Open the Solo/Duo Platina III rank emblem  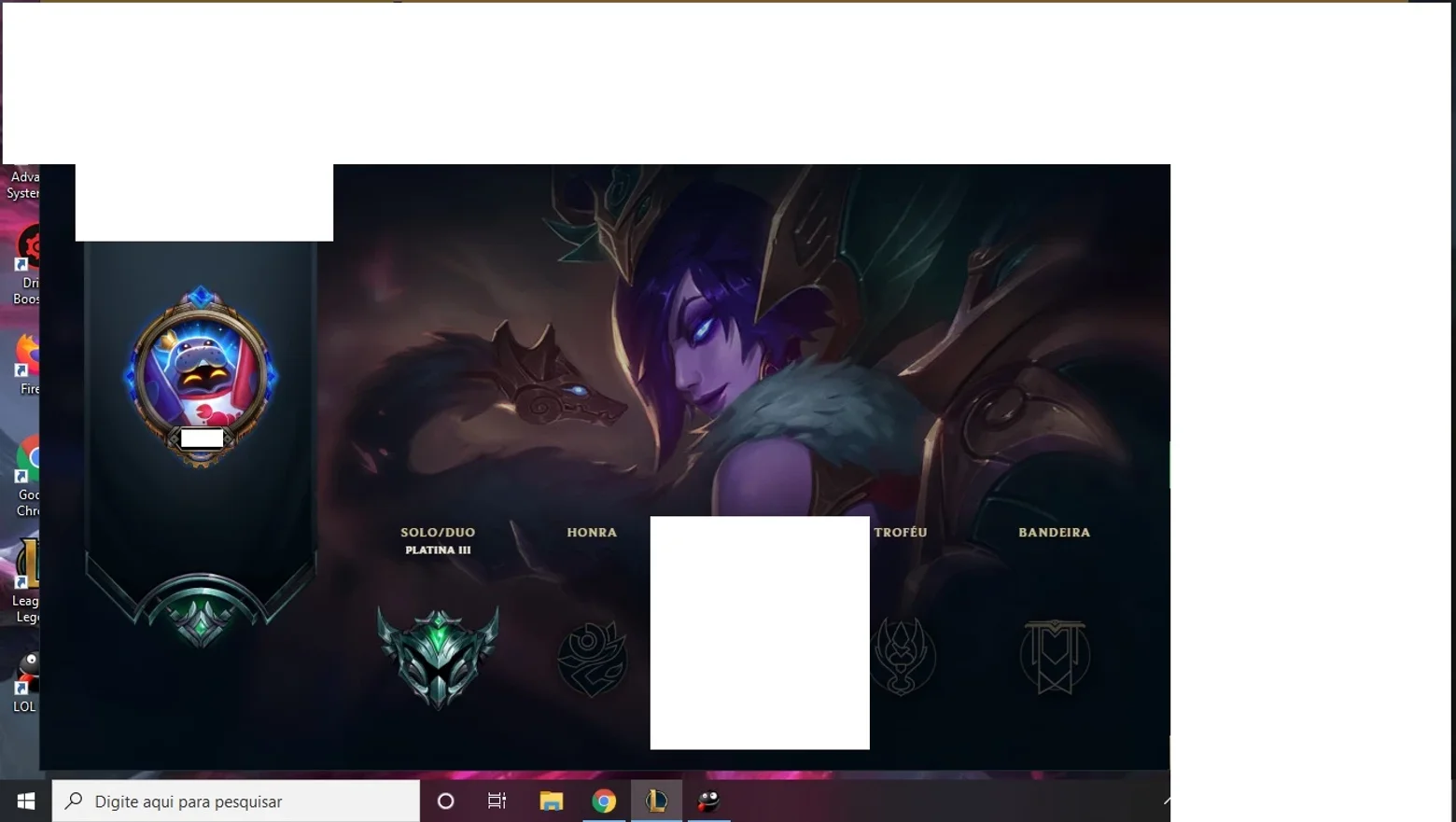click(x=438, y=658)
